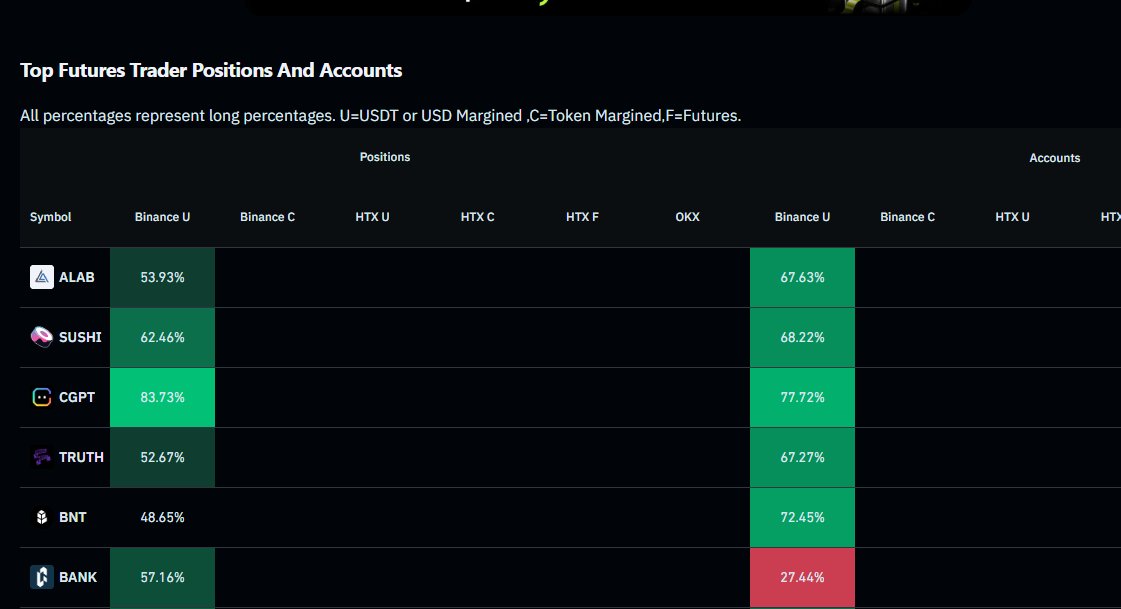Open the ALAB symbol name
Viewport: 1121px width, 609px height.
click(x=76, y=277)
